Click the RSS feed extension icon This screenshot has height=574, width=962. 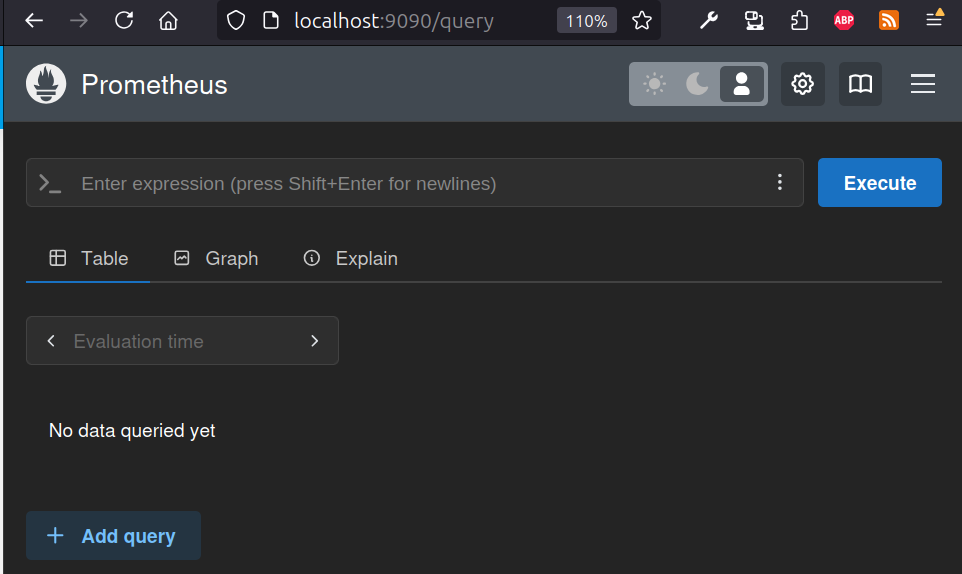point(888,21)
